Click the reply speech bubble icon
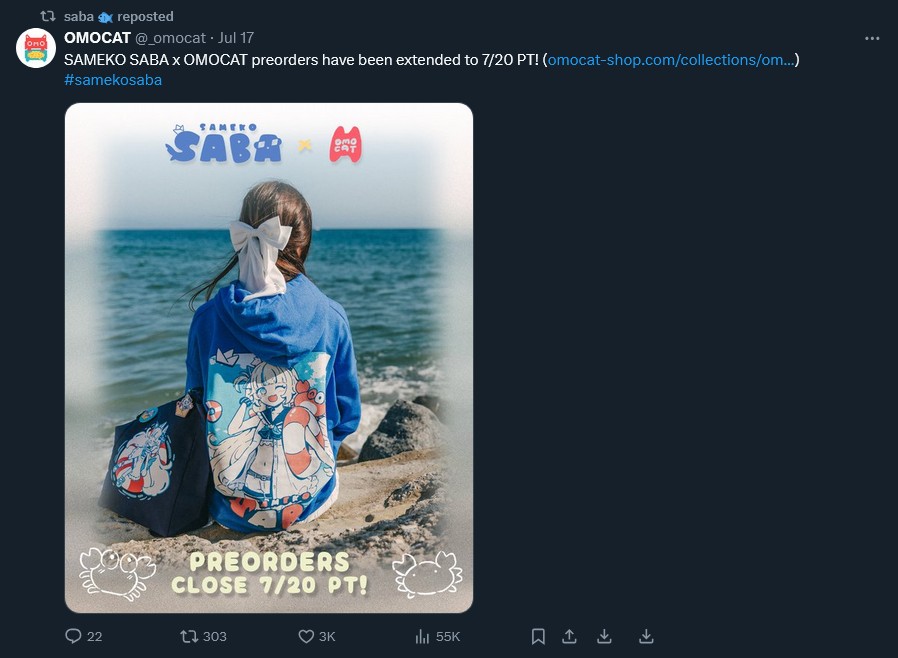The width and height of the screenshot is (898, 658). click(73, 636)
